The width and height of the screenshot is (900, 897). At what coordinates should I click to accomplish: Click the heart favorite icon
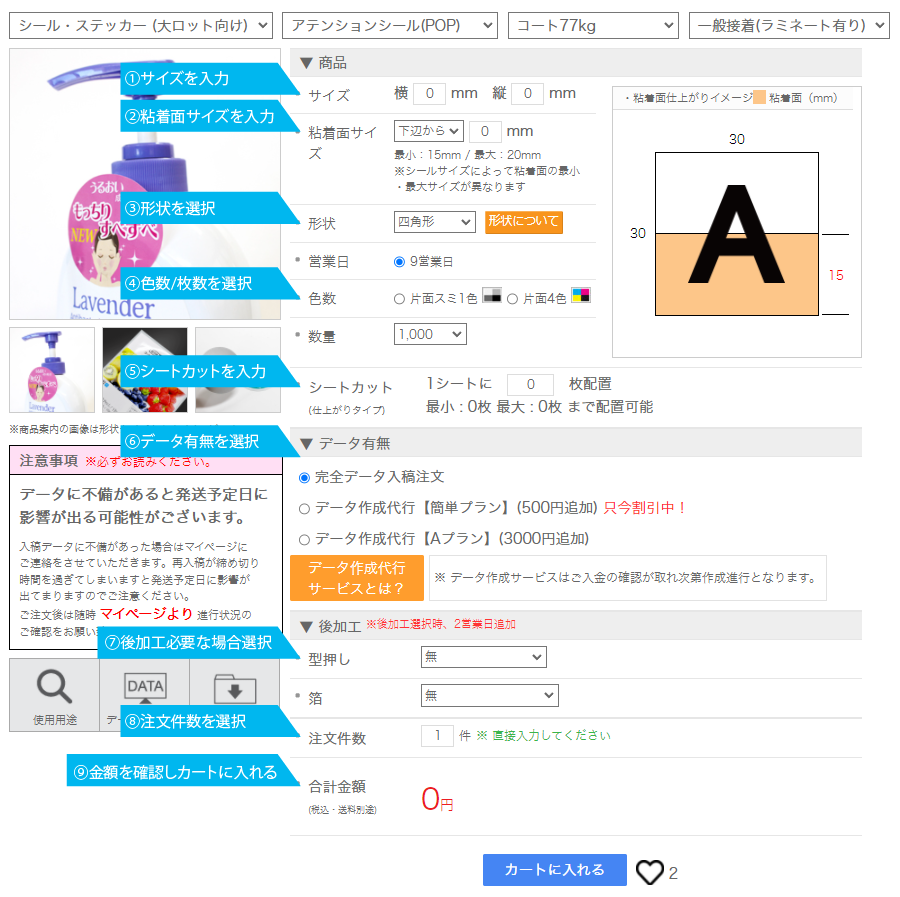(650, 873)
